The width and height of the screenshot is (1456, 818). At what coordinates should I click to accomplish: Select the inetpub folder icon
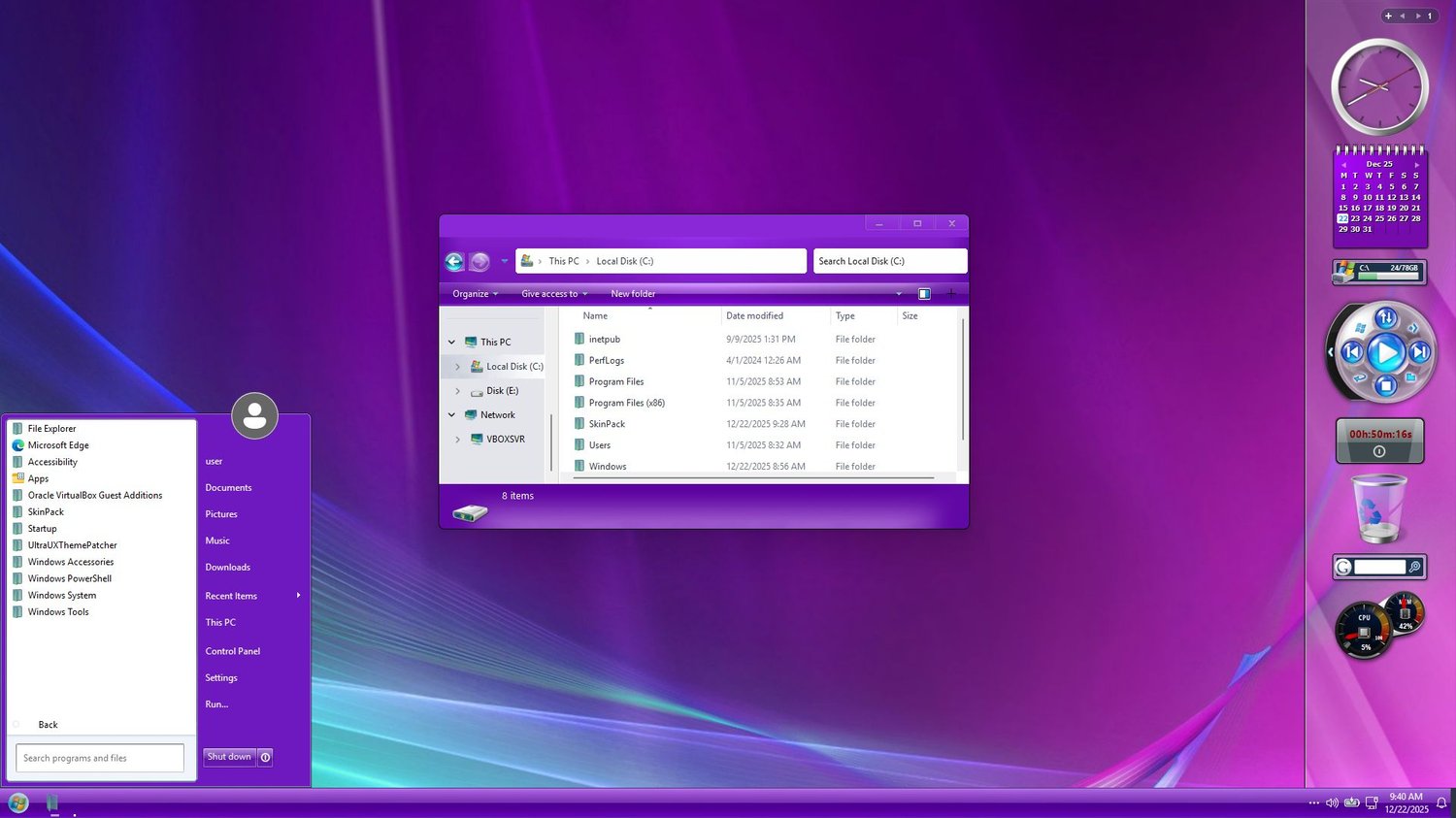pos(579,339)
